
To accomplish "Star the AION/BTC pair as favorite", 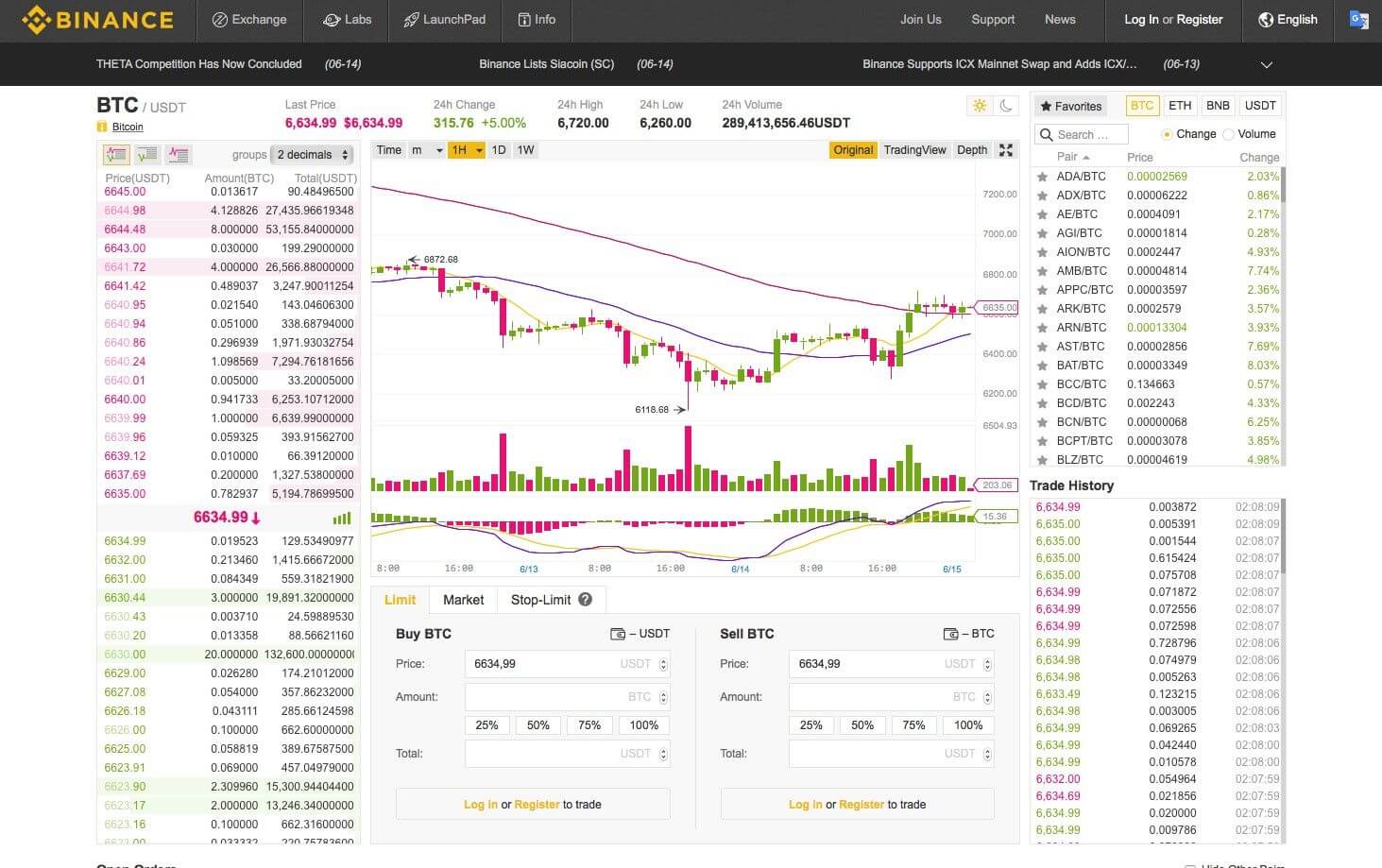I will 1042,252.
